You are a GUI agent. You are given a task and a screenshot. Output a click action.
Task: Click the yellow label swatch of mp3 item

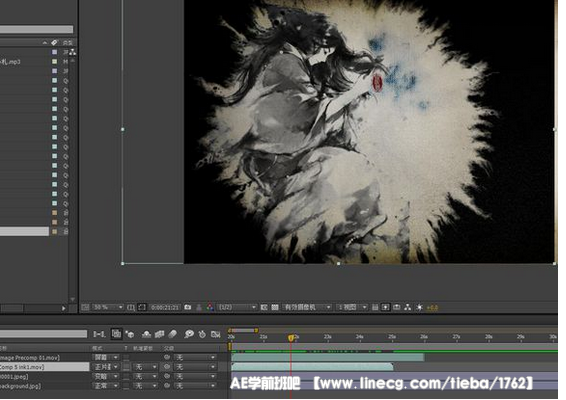[x=55, y=61]
